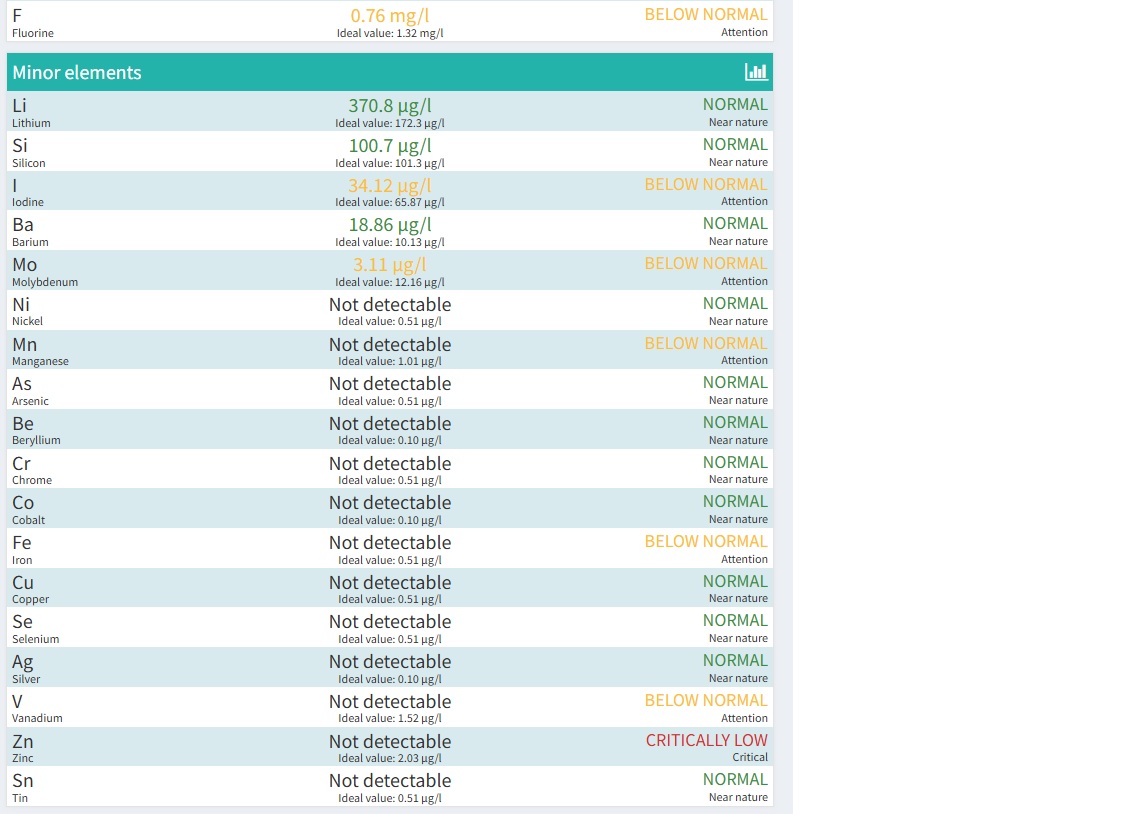Image resolution: width=1138 pixels, height=814 pixels.
Task: Select the Chrome element name label
Action: 32,480
